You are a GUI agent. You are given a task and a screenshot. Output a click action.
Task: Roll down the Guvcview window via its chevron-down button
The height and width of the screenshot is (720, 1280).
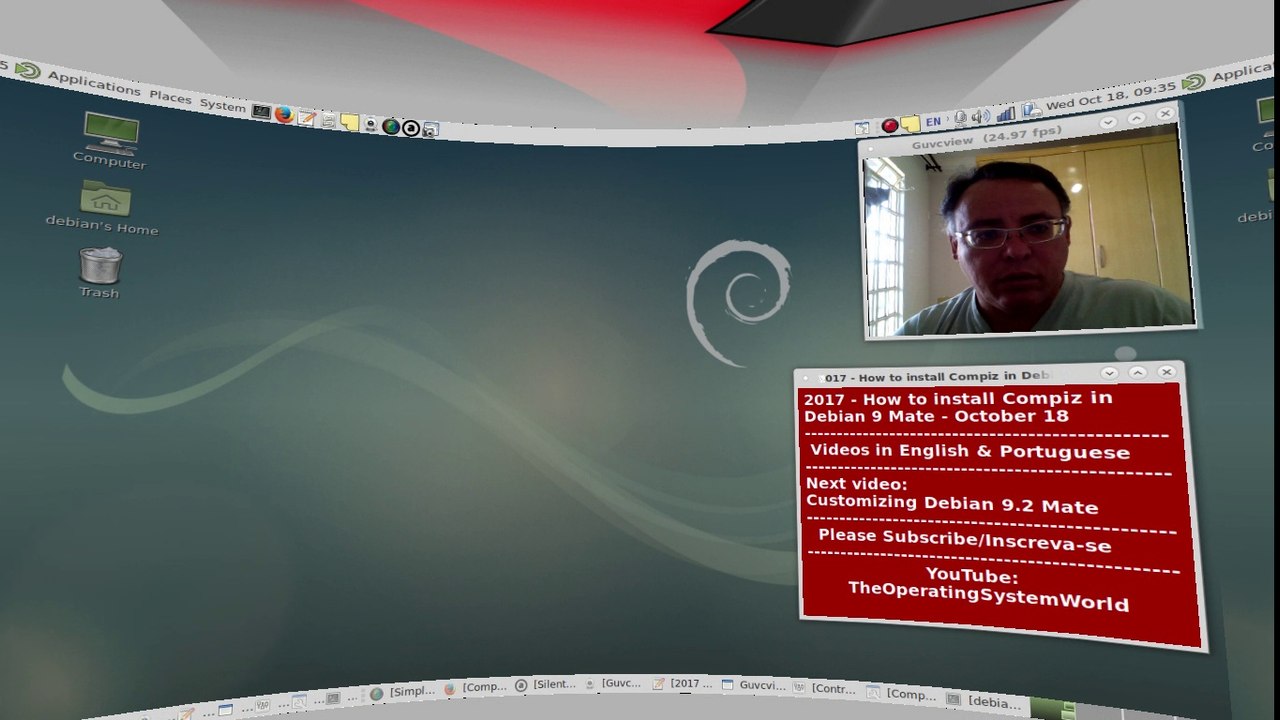point(1107,122)
